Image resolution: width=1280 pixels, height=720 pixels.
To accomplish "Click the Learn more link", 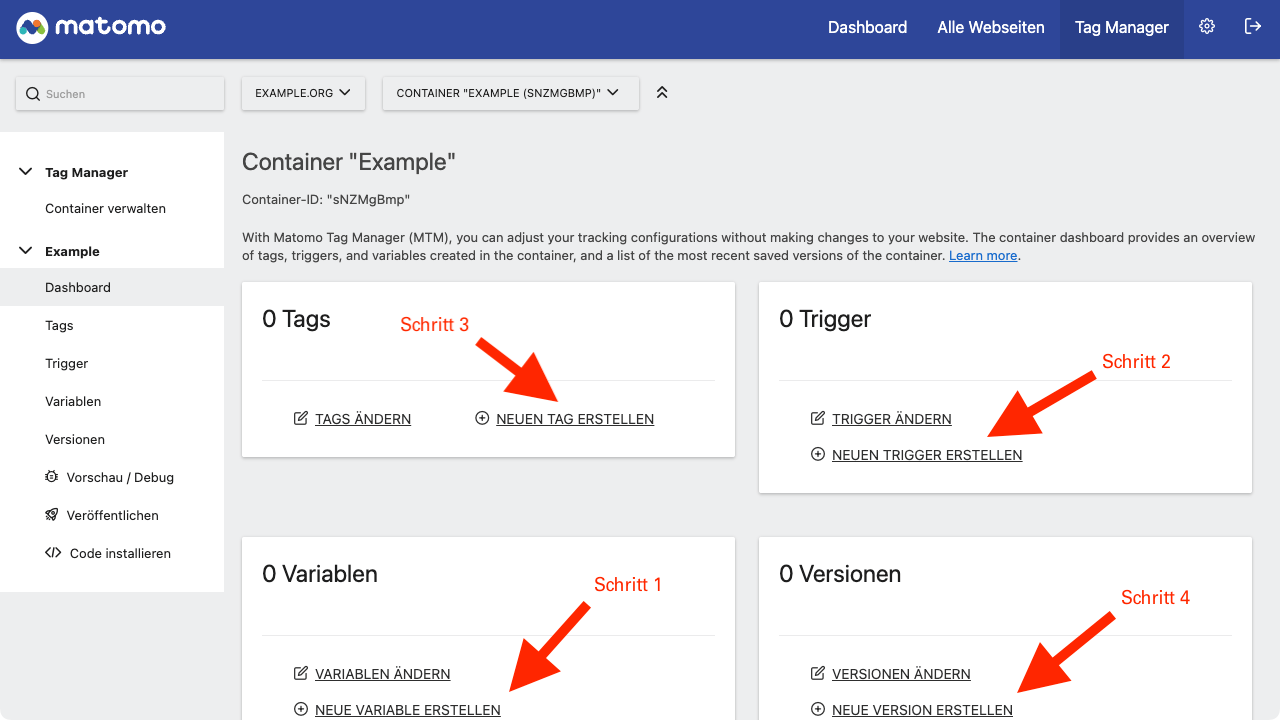I will point(983,256).
